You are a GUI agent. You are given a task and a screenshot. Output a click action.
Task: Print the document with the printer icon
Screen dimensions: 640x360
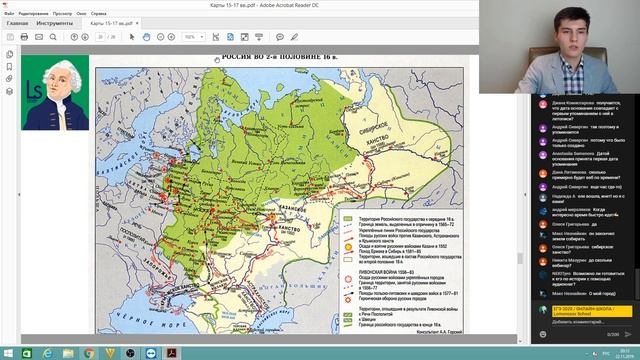(x=24, y=37)
